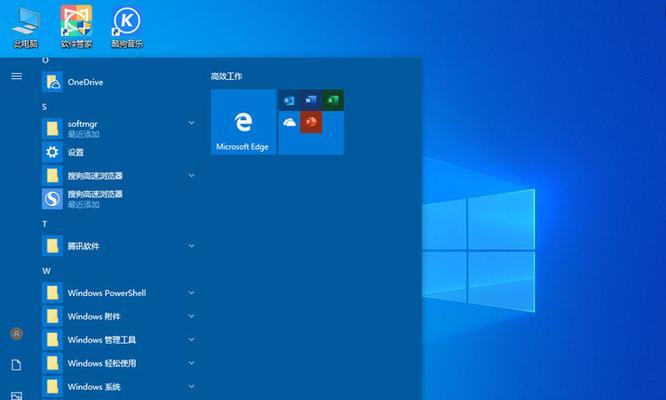Click the T letter index header
The height and width of the screenshot is (400, 666).
[x=44, y=224]
